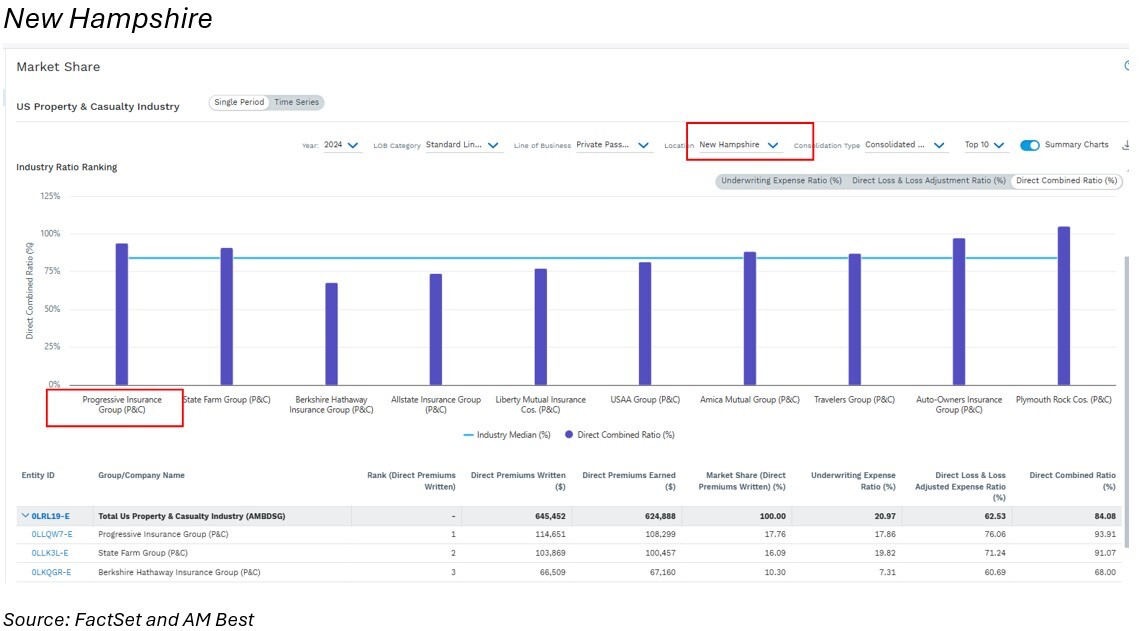Select the Single Period view option
Screen dimensions: 1141x631
point(239,102)
